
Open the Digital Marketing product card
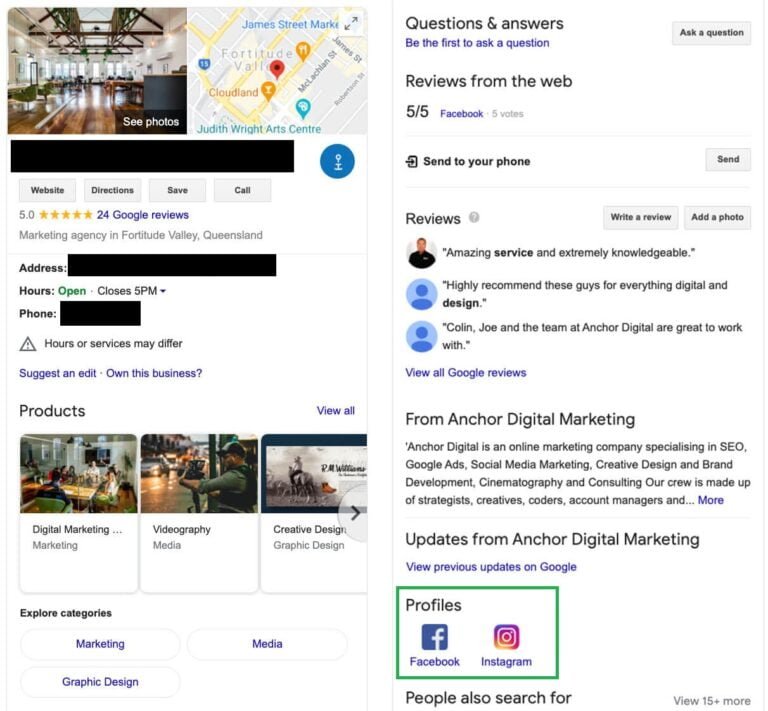click(x=78, y=513)
